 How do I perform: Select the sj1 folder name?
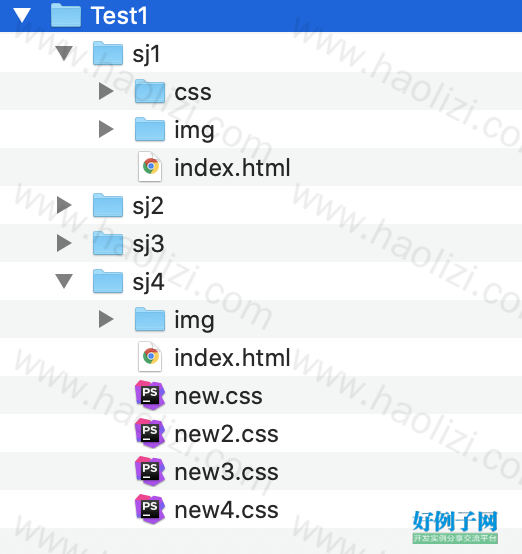[x=146, y=55]
